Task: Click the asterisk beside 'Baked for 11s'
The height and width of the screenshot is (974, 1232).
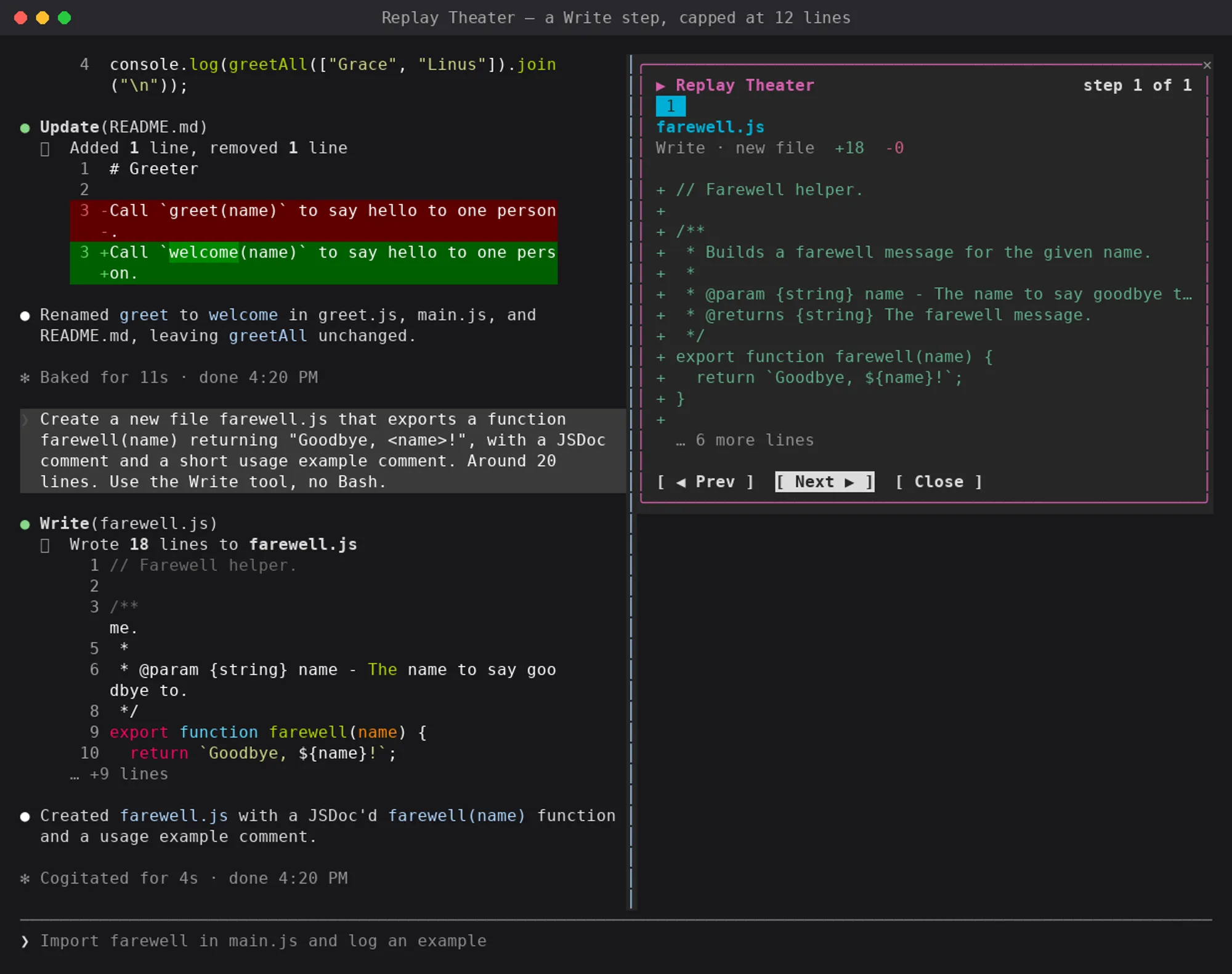Action: [25, 378]
